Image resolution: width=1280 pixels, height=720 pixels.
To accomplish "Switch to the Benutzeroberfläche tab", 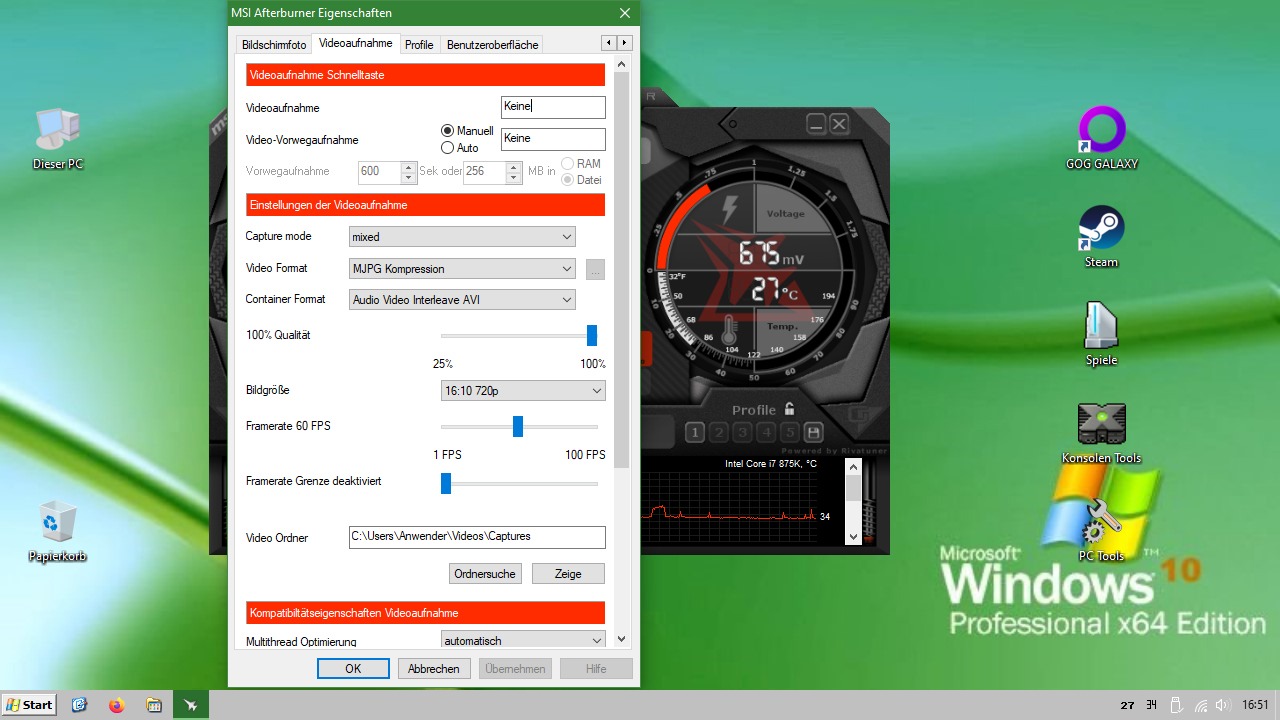I will pyautogui.click(x=493, y=44).
